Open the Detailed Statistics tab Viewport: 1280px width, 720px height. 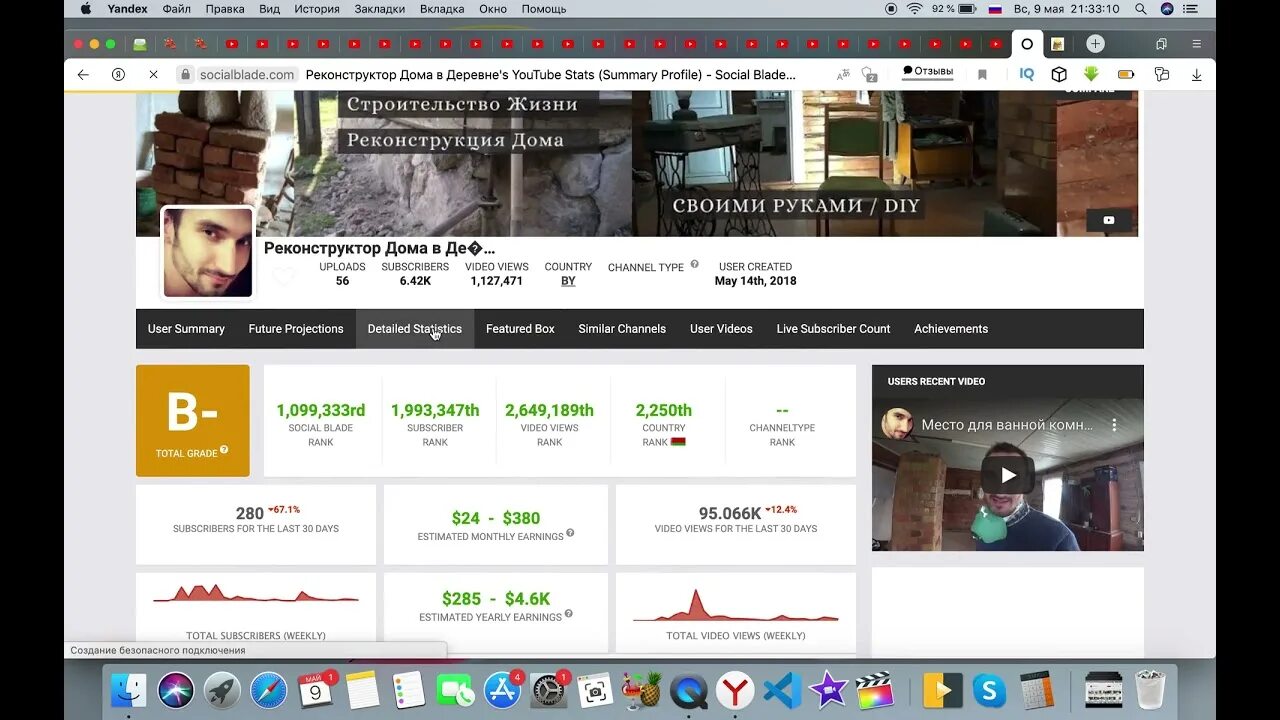pos(415,329)
